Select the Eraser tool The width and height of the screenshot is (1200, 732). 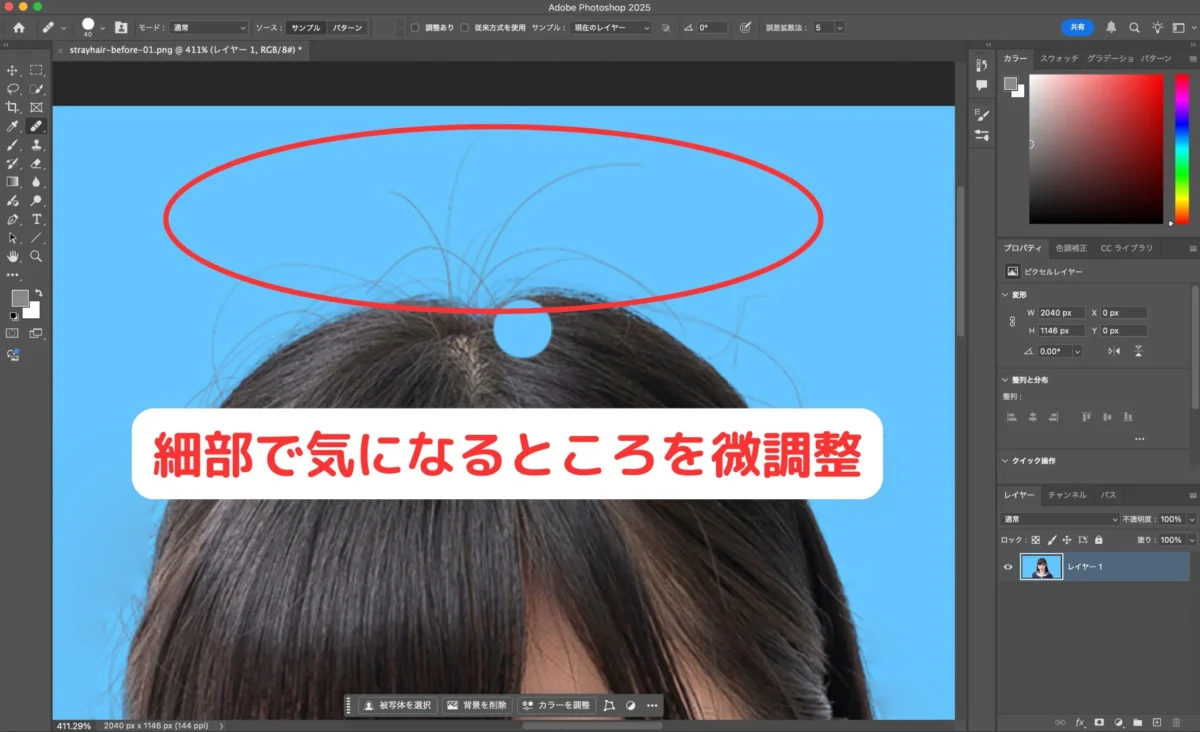point(36,163)
